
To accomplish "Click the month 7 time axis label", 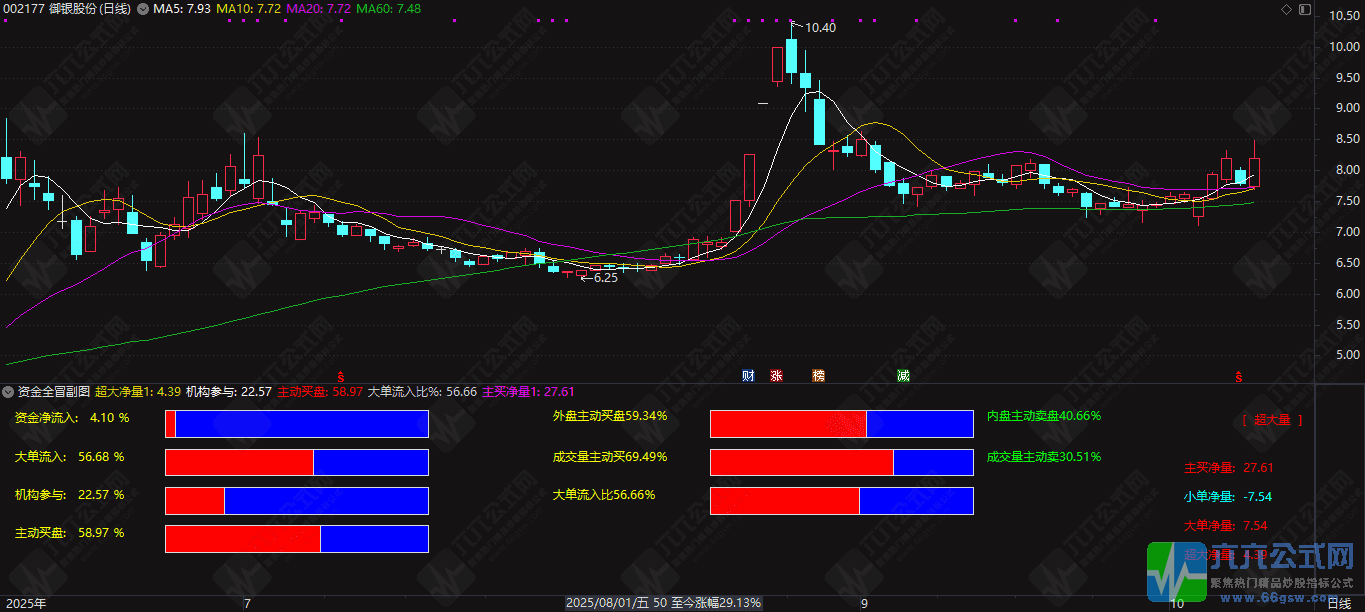I will pyautogui.click(x=247, y=603).
